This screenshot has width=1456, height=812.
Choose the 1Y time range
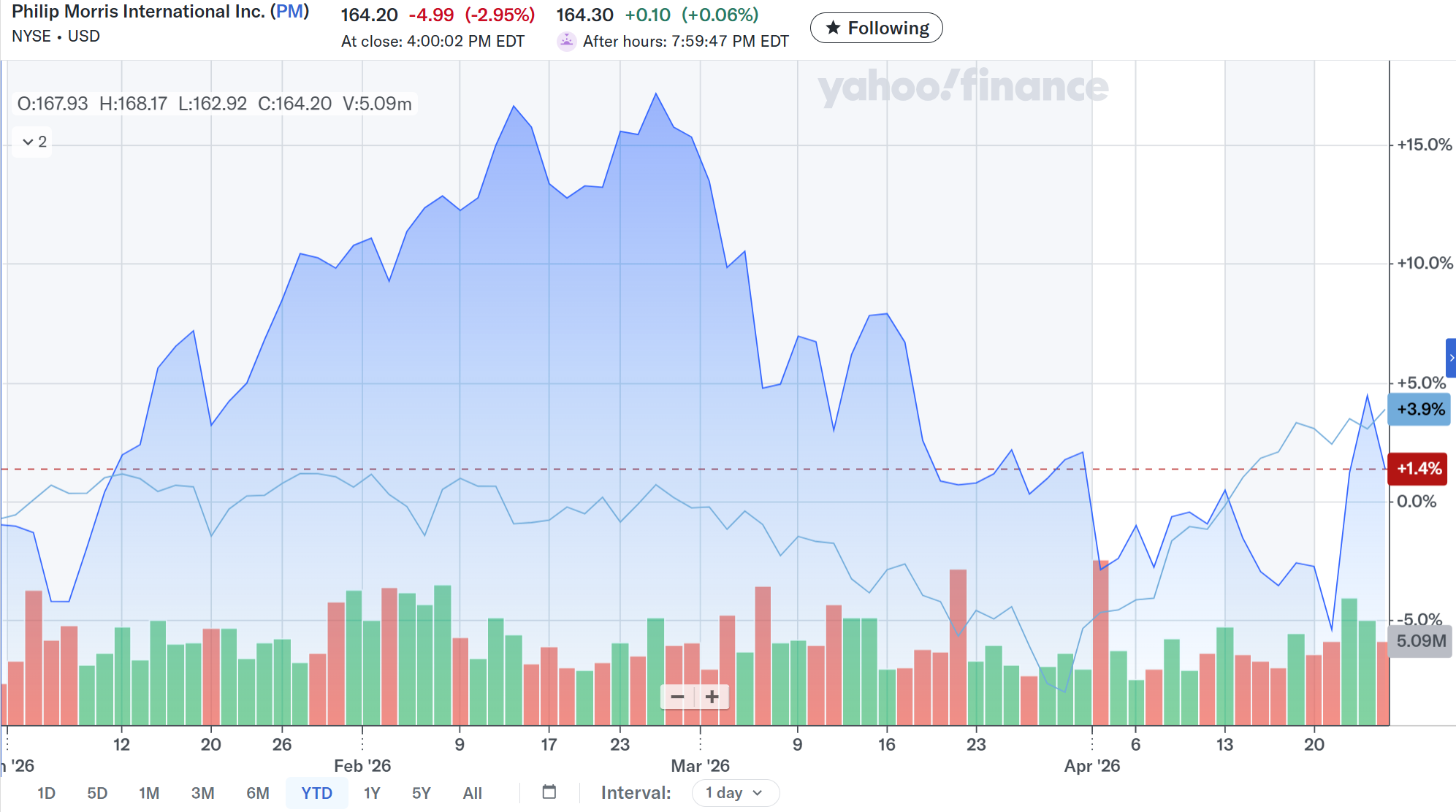(x=372, y=793)
